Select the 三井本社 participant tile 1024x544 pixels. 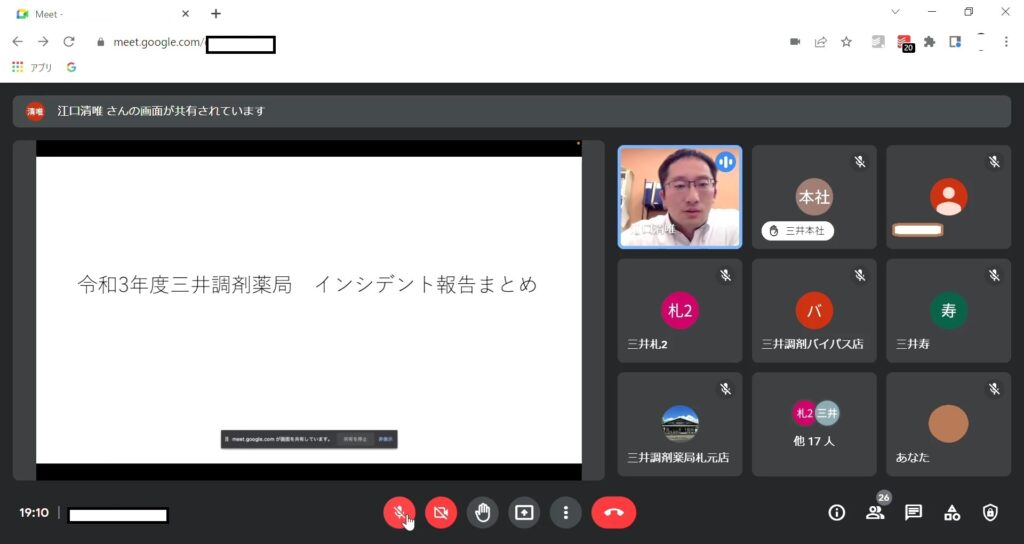(x=814, y=197)
